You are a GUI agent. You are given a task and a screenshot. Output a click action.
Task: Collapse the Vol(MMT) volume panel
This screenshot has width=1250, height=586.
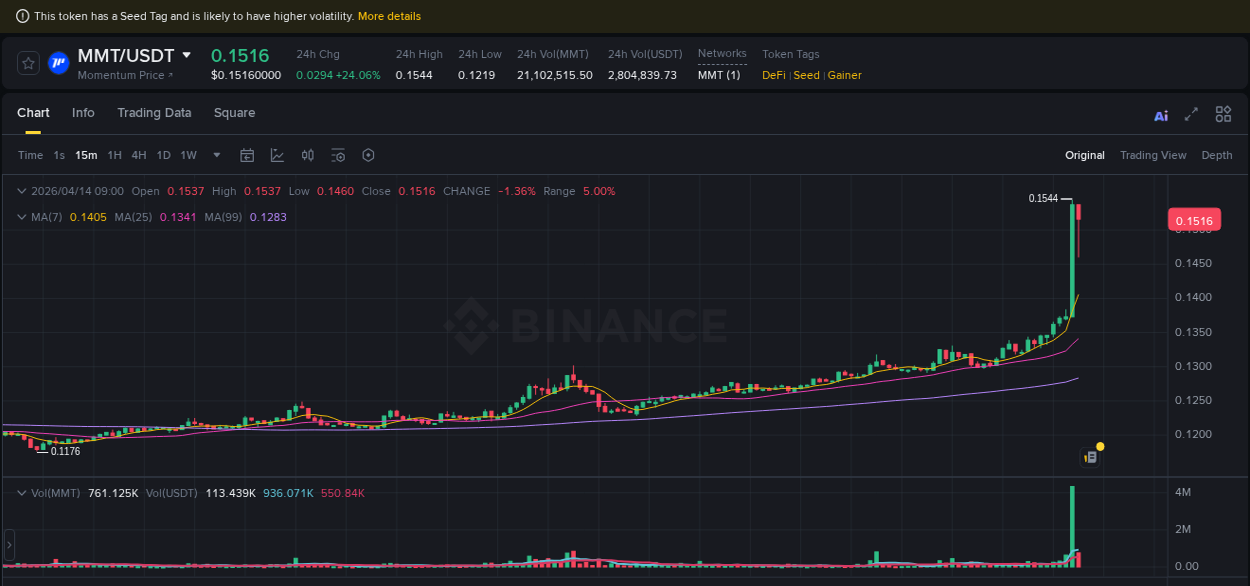point(20,492)
